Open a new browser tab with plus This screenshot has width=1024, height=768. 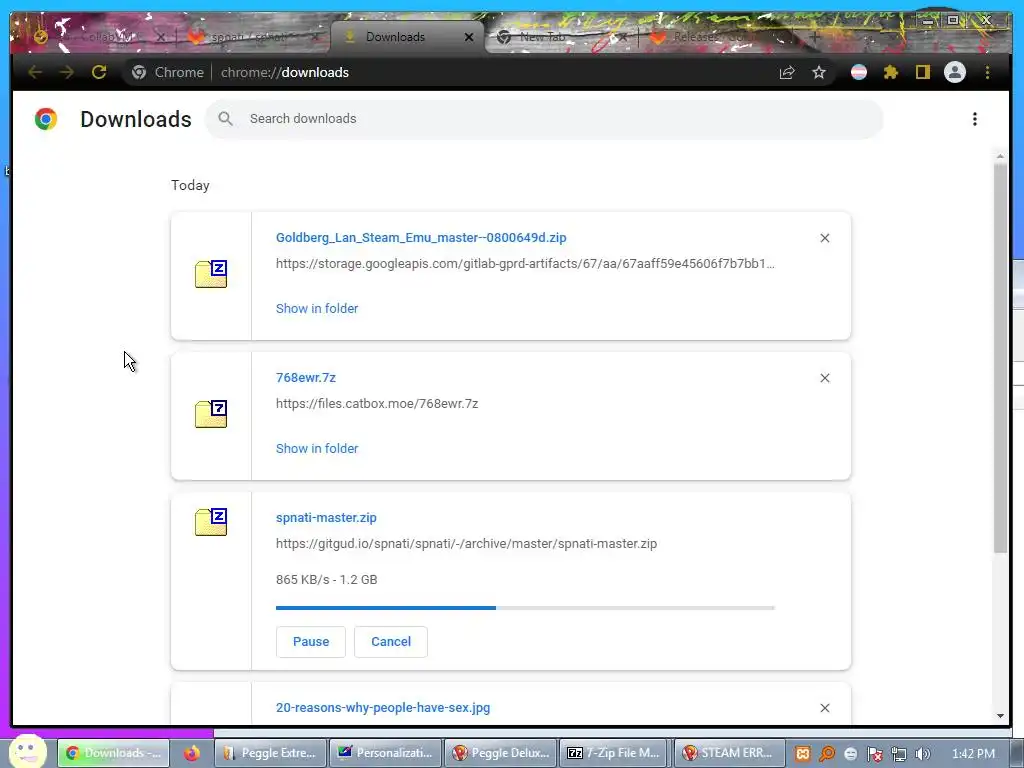point(814,37)
